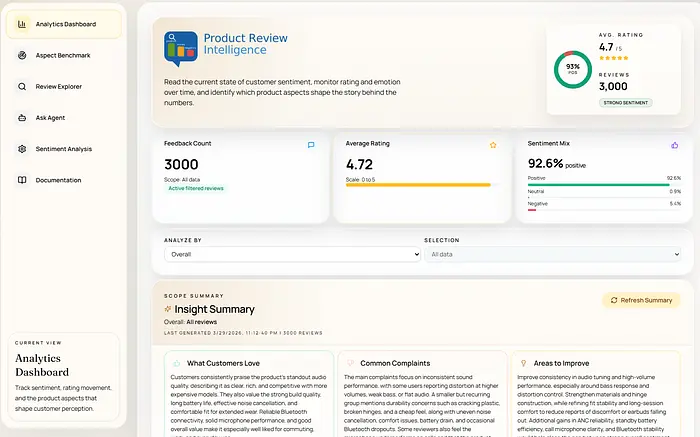Click the Ask Agent robot icon
700x437 pixels.
(x=22, y=118)
